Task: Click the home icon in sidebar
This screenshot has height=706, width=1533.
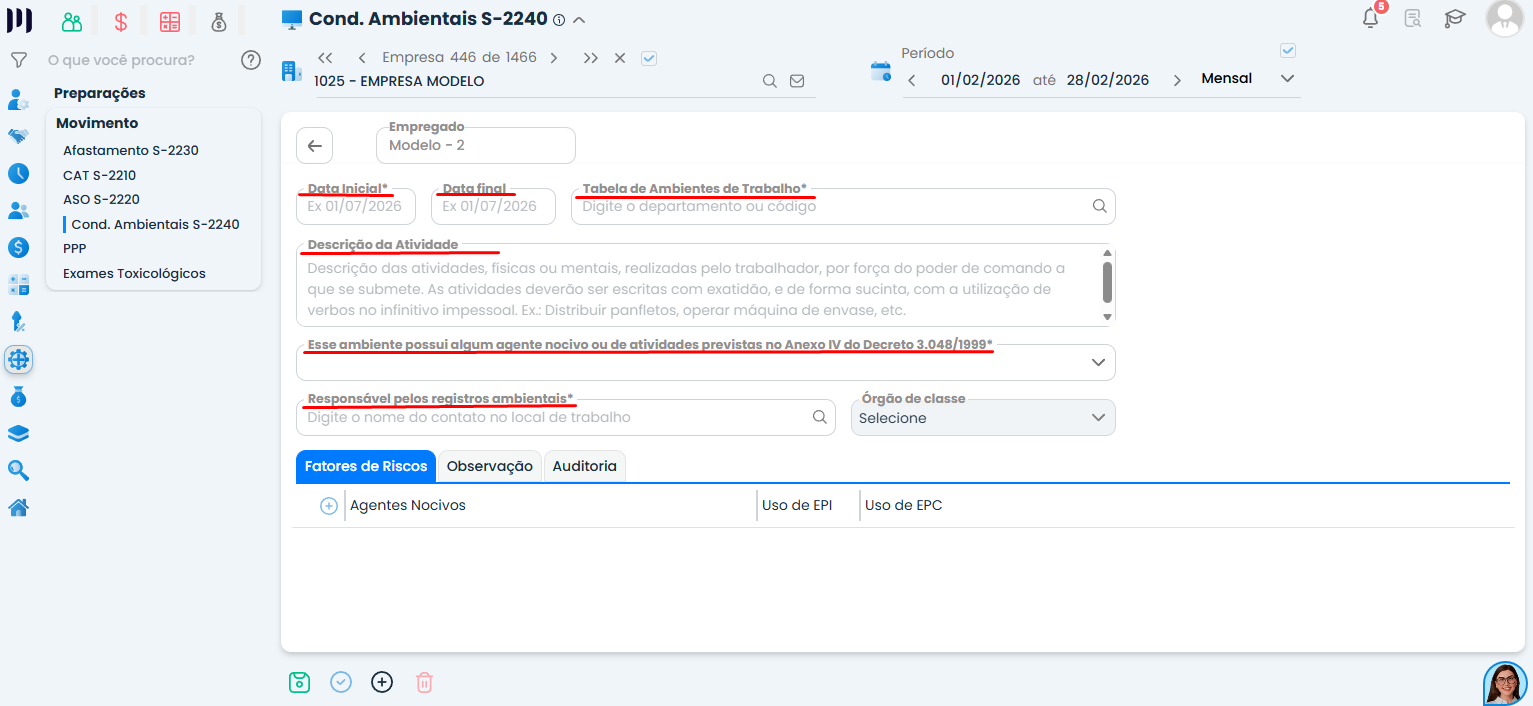Action: 18,507
